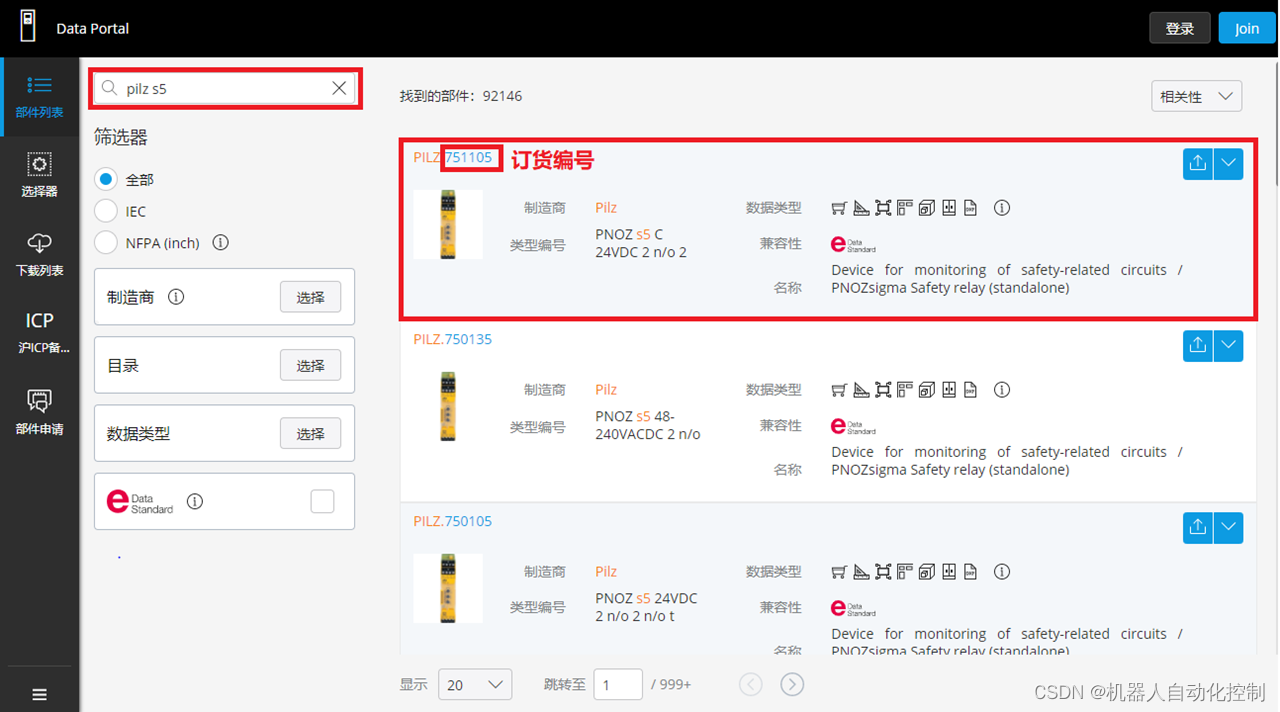The image size is (1280, 712).
Task: Show the NFPA (inch) info icon
Action: pyautogui.click(x=221, y=243)
